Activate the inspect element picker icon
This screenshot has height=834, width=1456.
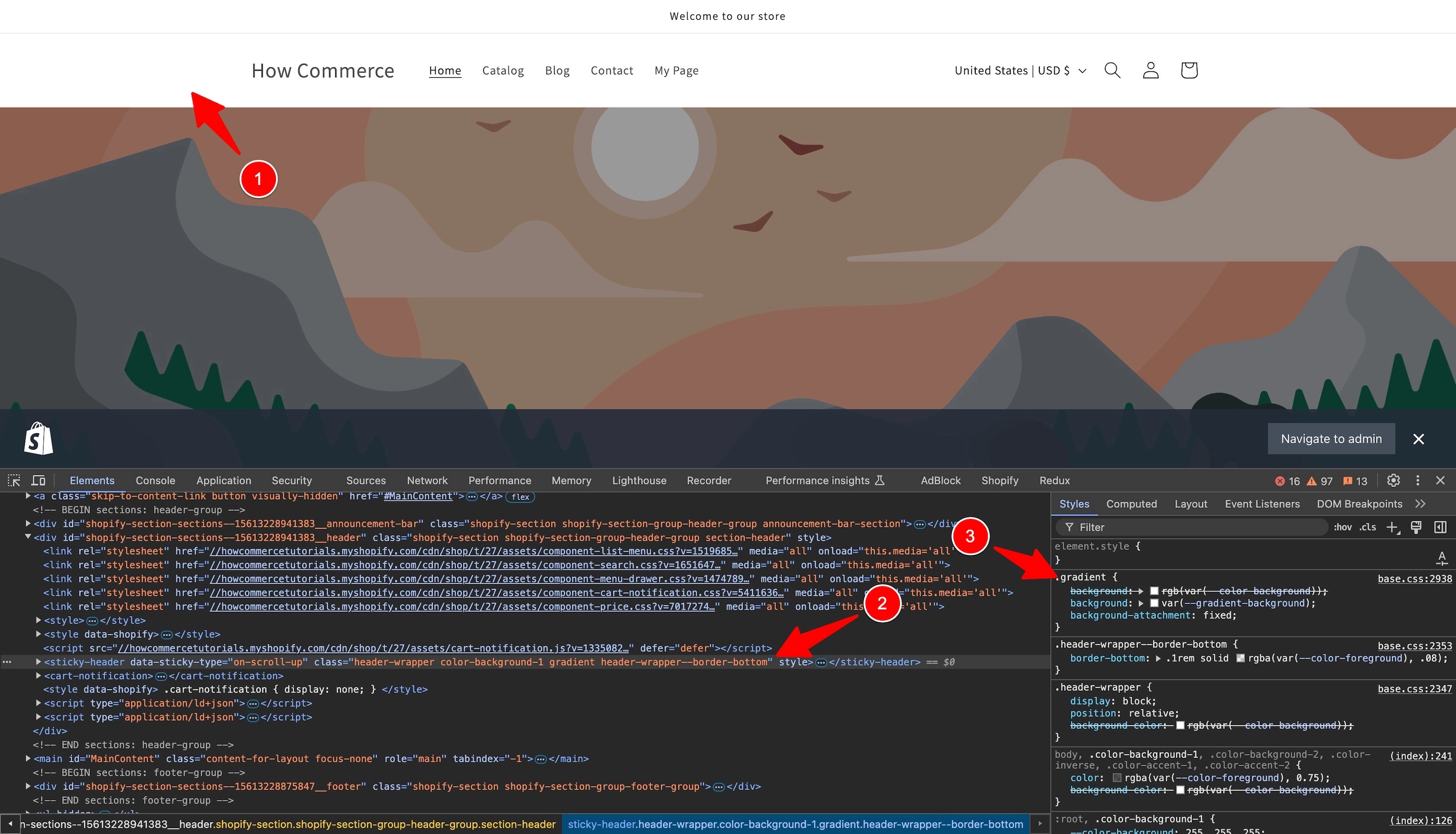(x=14, y=480)
